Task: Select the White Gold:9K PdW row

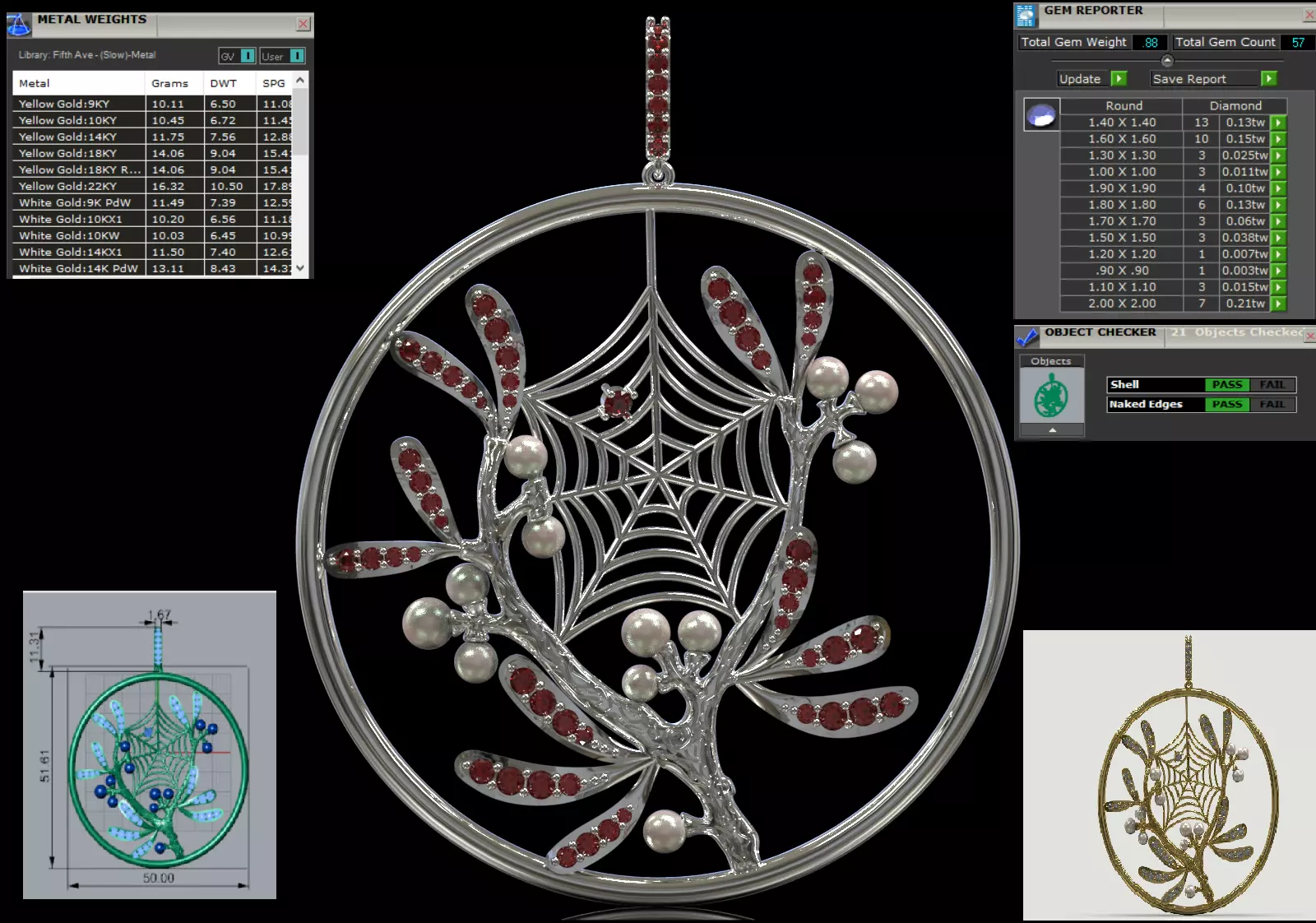Action: pos(153,202)
